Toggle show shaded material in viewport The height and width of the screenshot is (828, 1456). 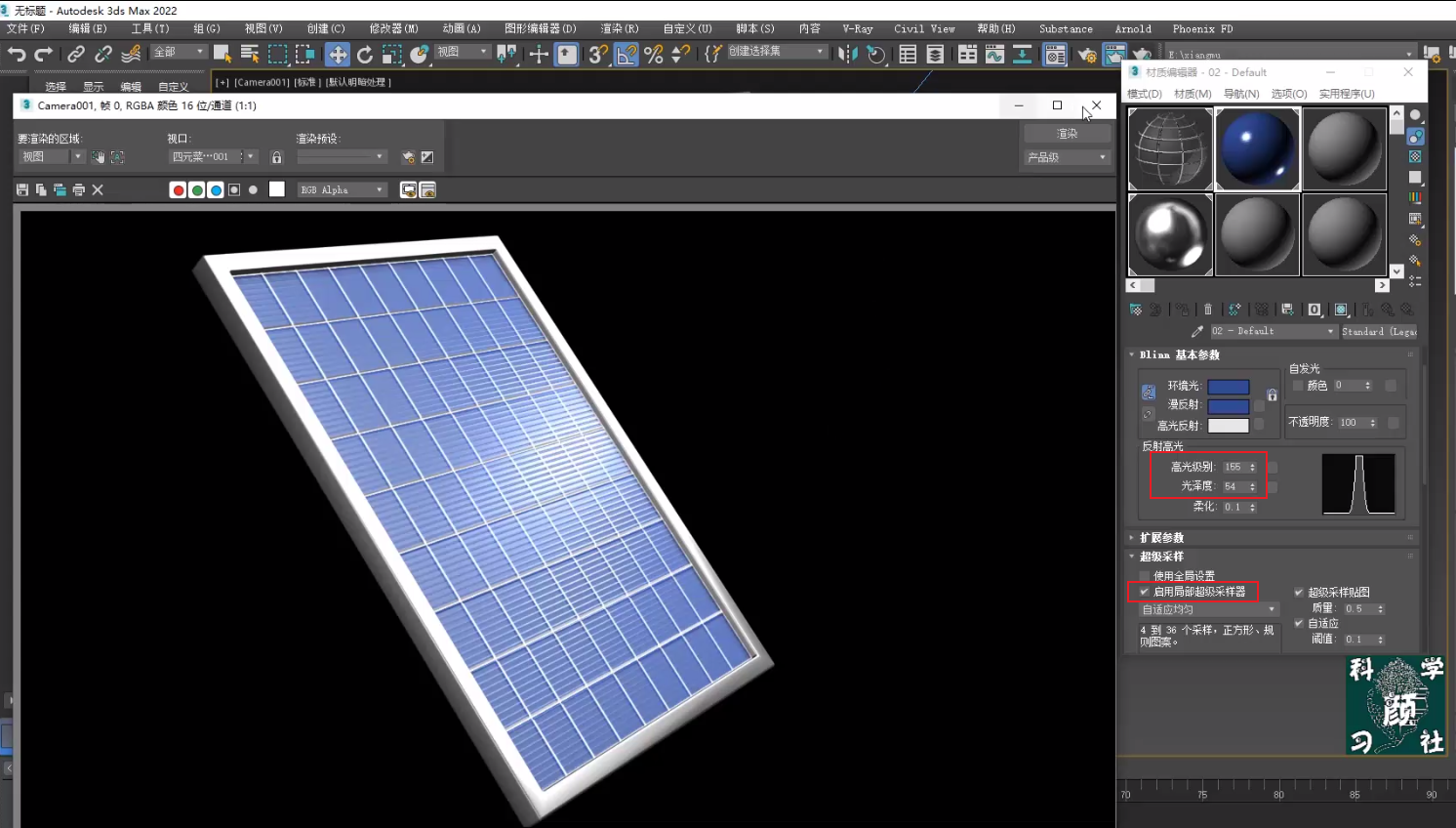(1341, 310)
